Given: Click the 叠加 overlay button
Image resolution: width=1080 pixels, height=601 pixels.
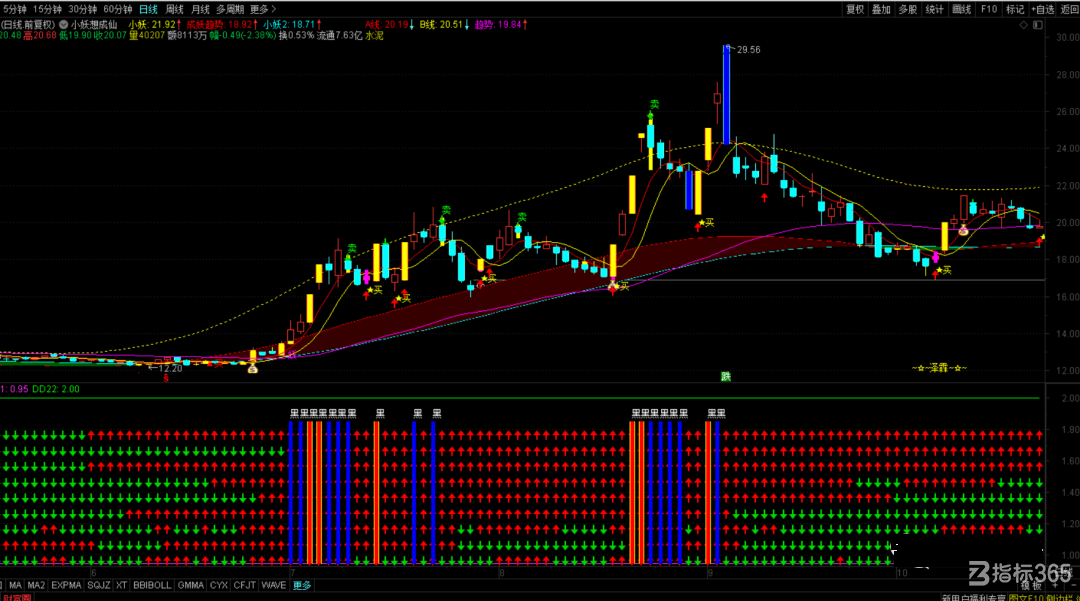Looking at the screenshot, I should [881, 9].
